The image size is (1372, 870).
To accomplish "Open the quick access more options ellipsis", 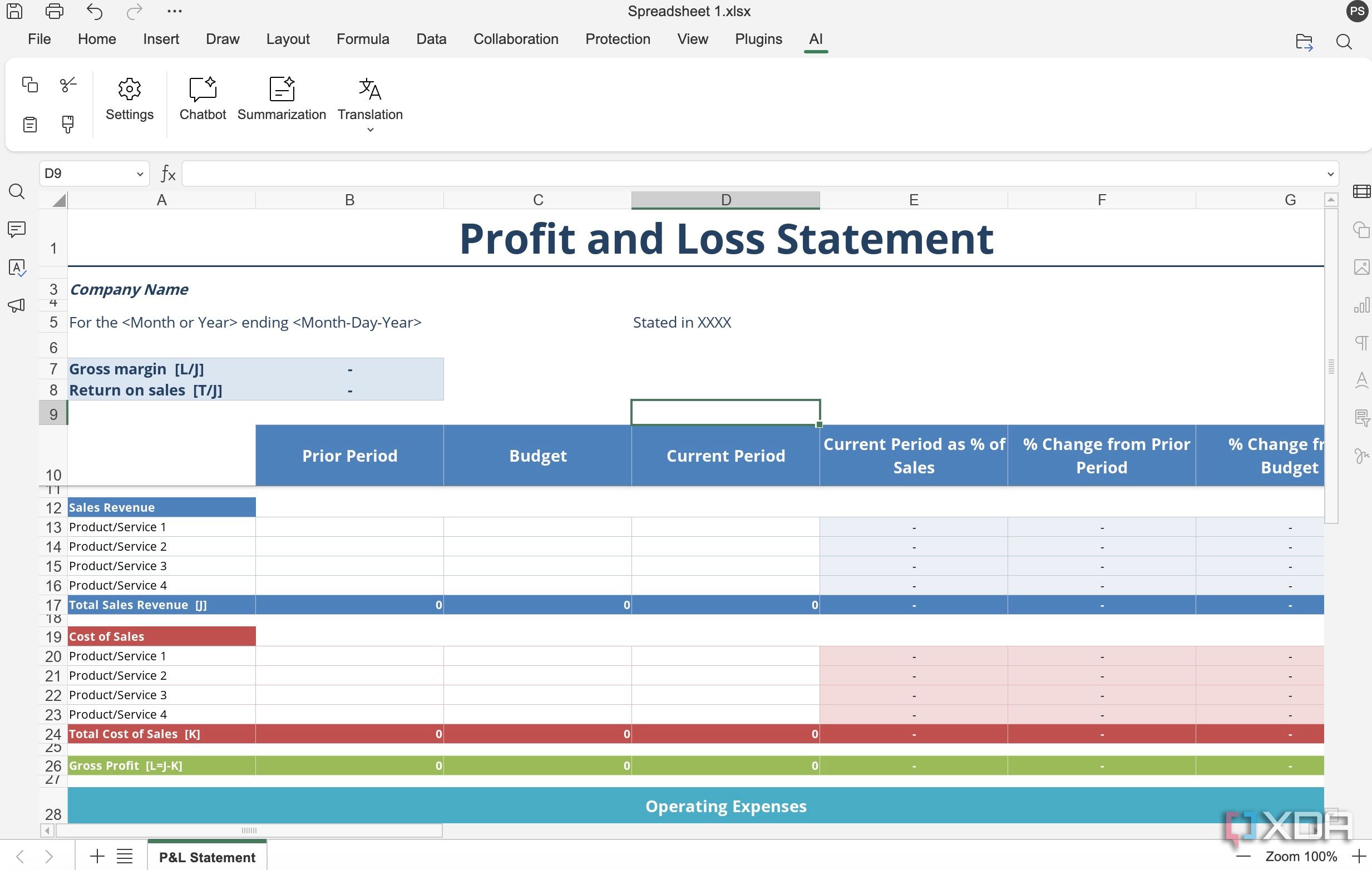I will click(x=174, y=11).
